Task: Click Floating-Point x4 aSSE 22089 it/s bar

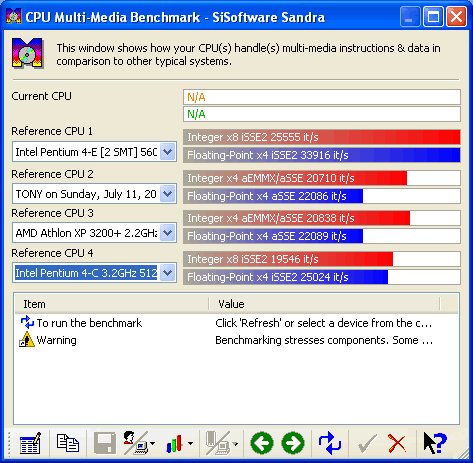Action: [322, 236]
